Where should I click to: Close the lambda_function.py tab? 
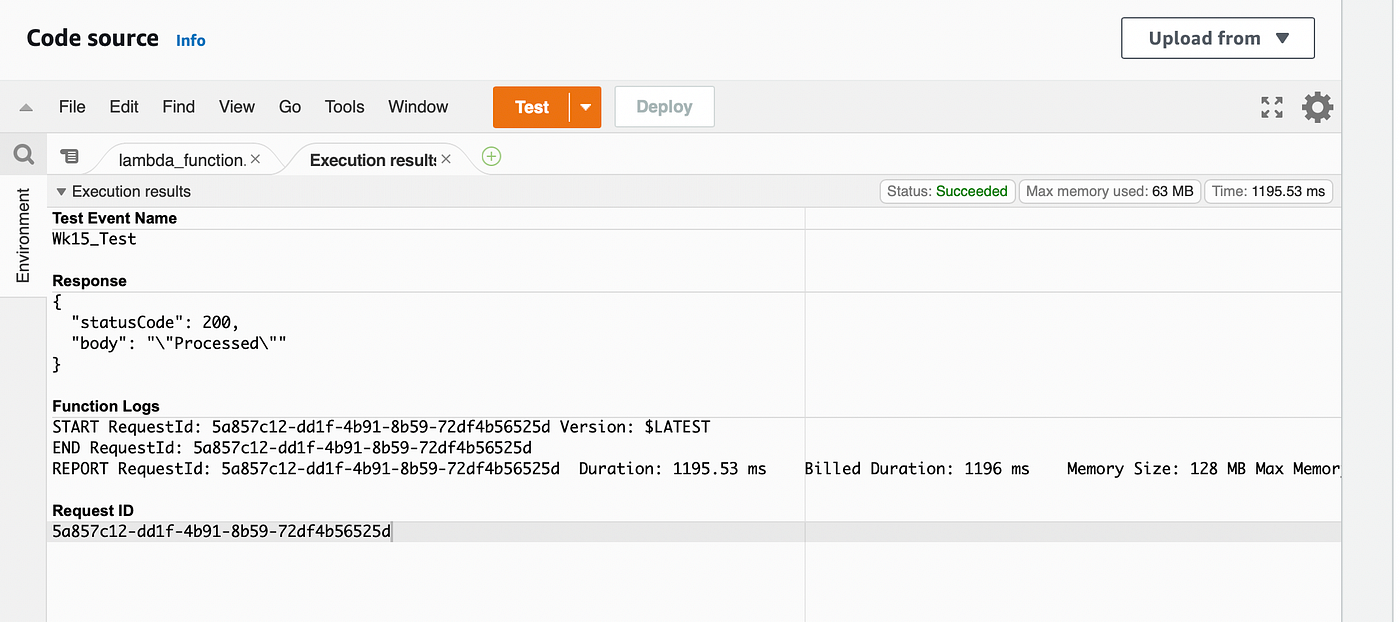pyautogui.click(x=256, y=158)
